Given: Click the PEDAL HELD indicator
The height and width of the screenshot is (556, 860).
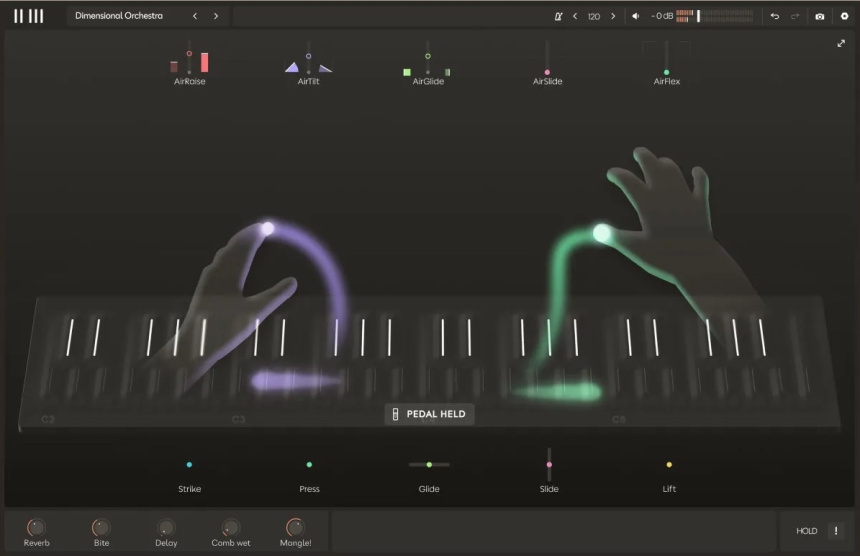Looking at the screenshot, I should tap(429, 414).
